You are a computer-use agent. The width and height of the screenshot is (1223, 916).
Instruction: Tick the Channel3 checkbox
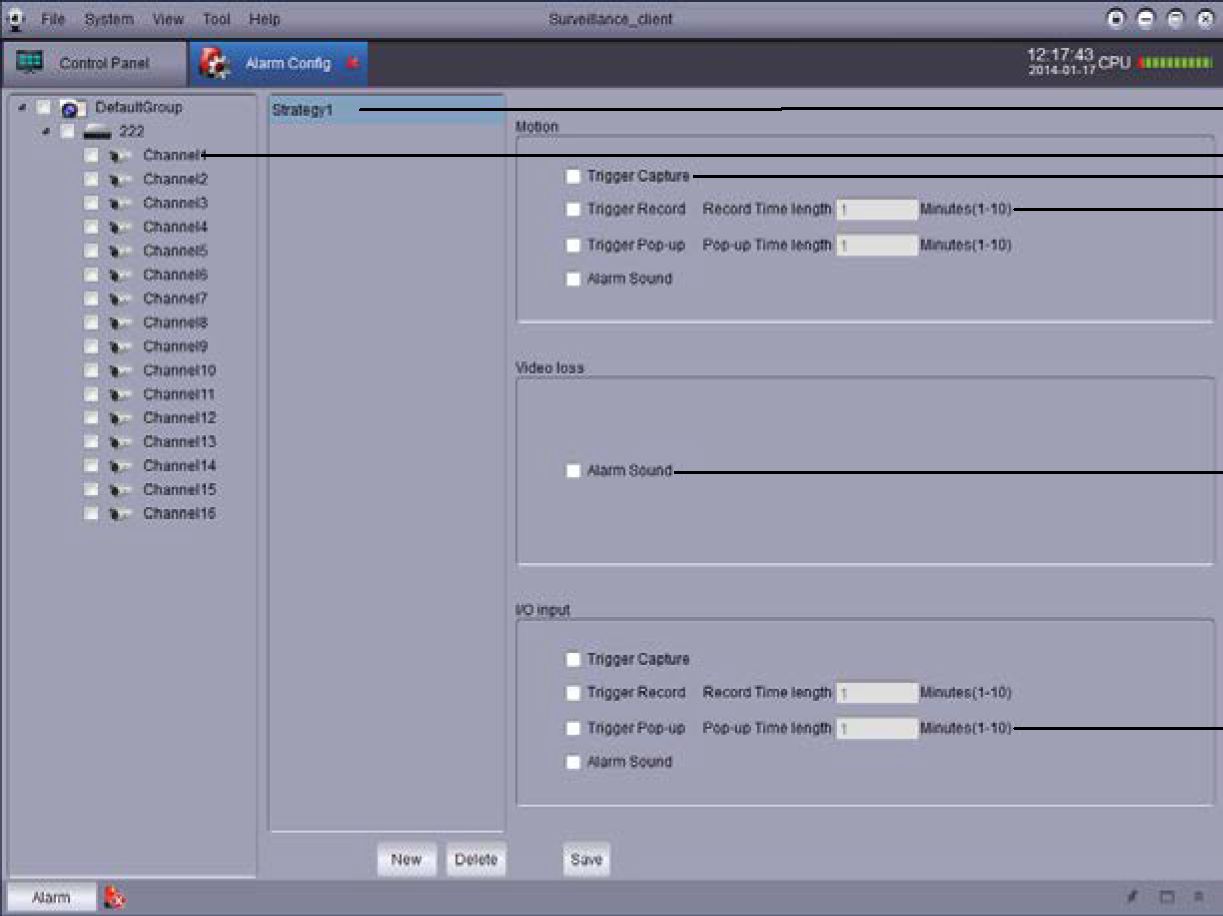click(x=91, y=203)
